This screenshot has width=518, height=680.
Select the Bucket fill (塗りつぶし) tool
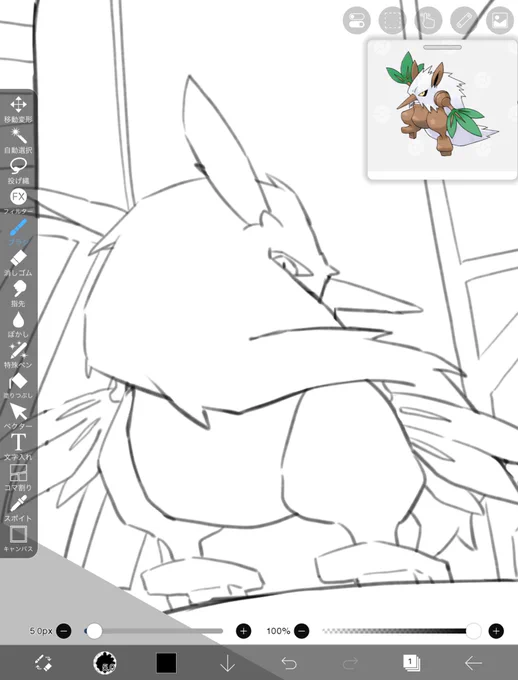(x=18, y=386)
